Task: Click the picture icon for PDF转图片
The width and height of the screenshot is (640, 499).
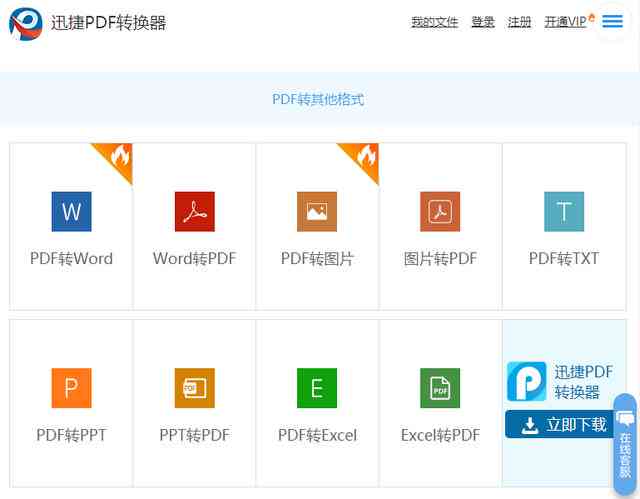Action: coord(317,211)
